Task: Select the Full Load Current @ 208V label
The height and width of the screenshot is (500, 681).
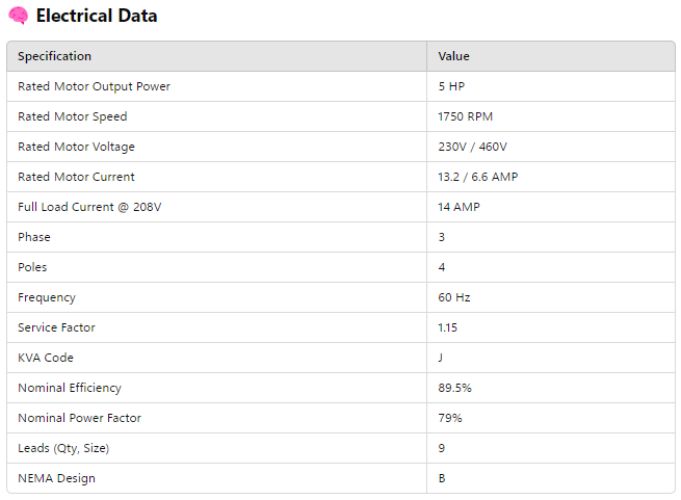Action: tap(90, 207)
